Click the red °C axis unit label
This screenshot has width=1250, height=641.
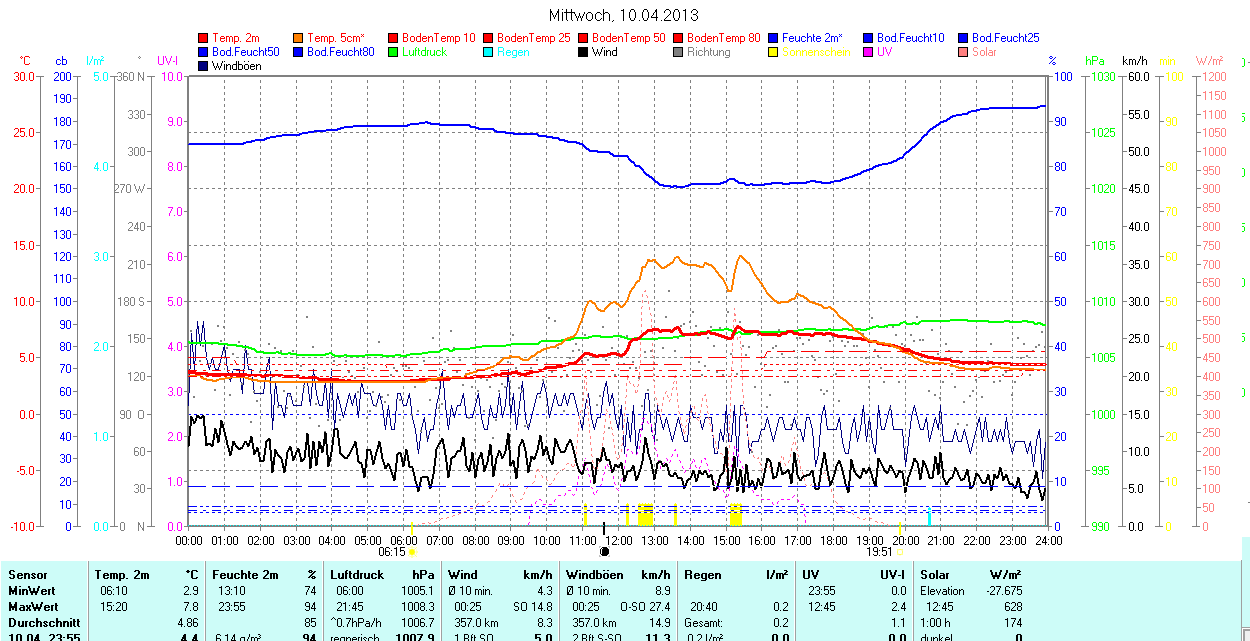[x=25, y=61]
